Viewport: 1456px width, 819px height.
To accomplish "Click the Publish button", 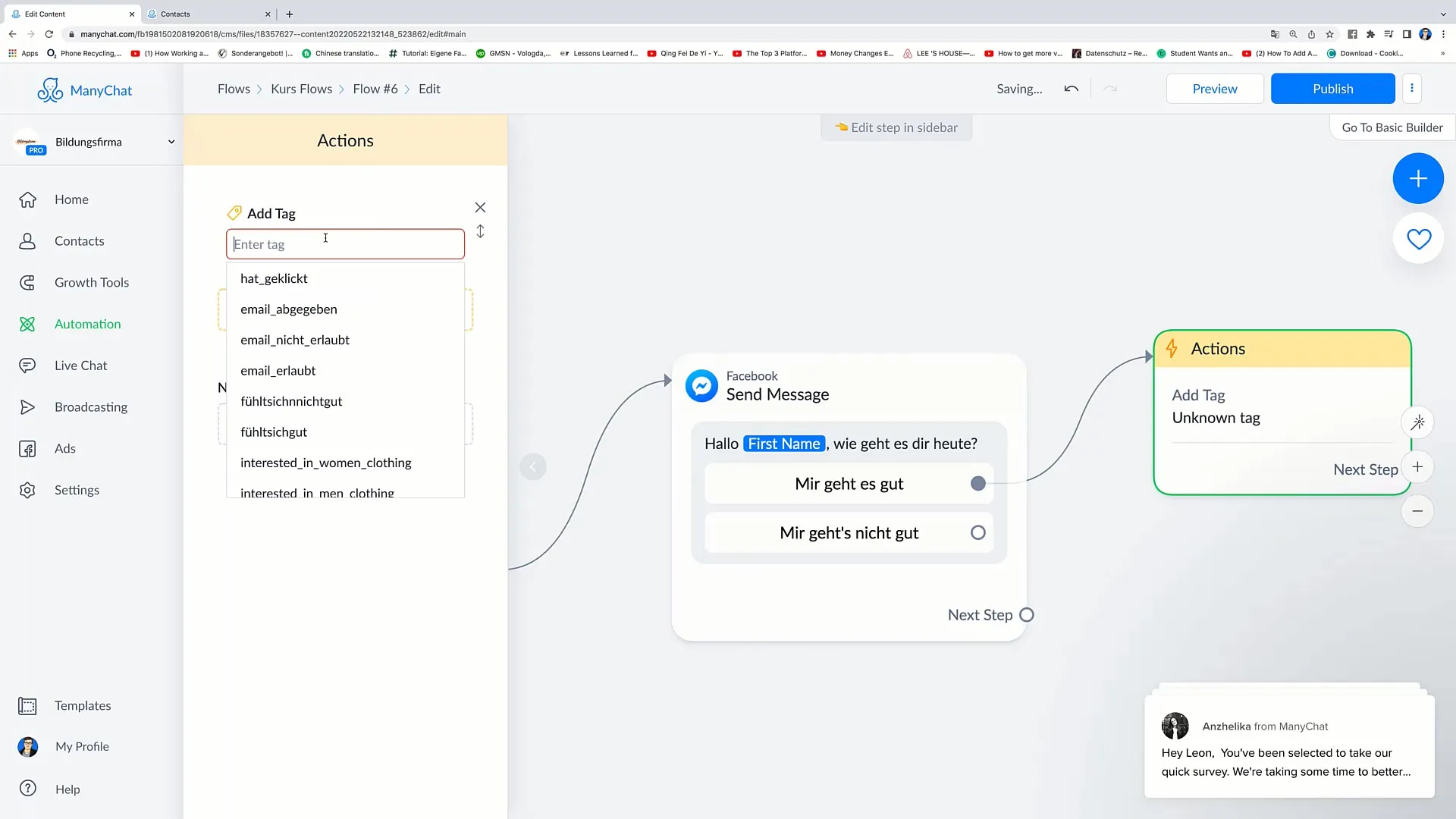I will (x=1333, y=88).
